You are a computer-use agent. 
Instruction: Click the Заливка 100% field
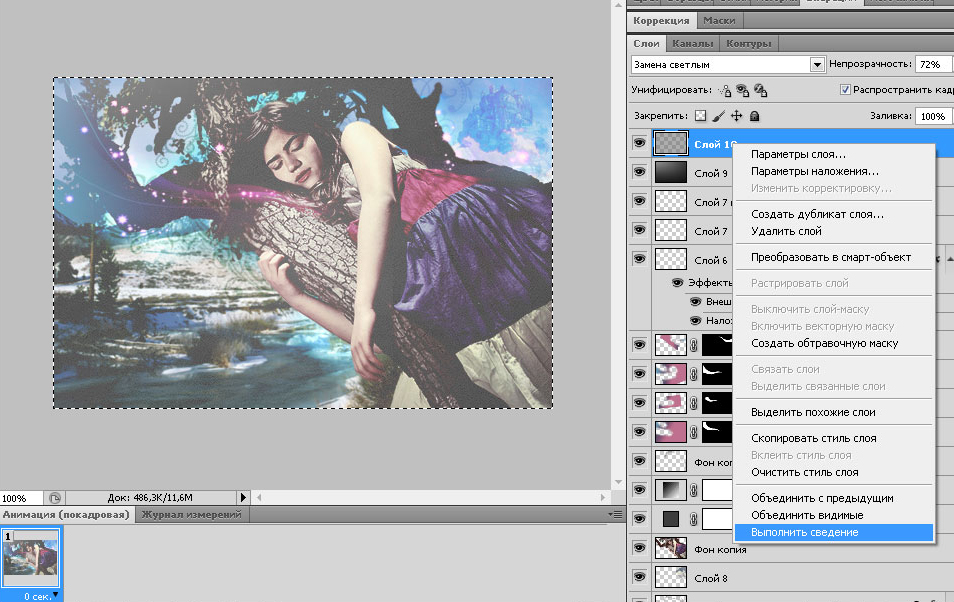(934, 116)
